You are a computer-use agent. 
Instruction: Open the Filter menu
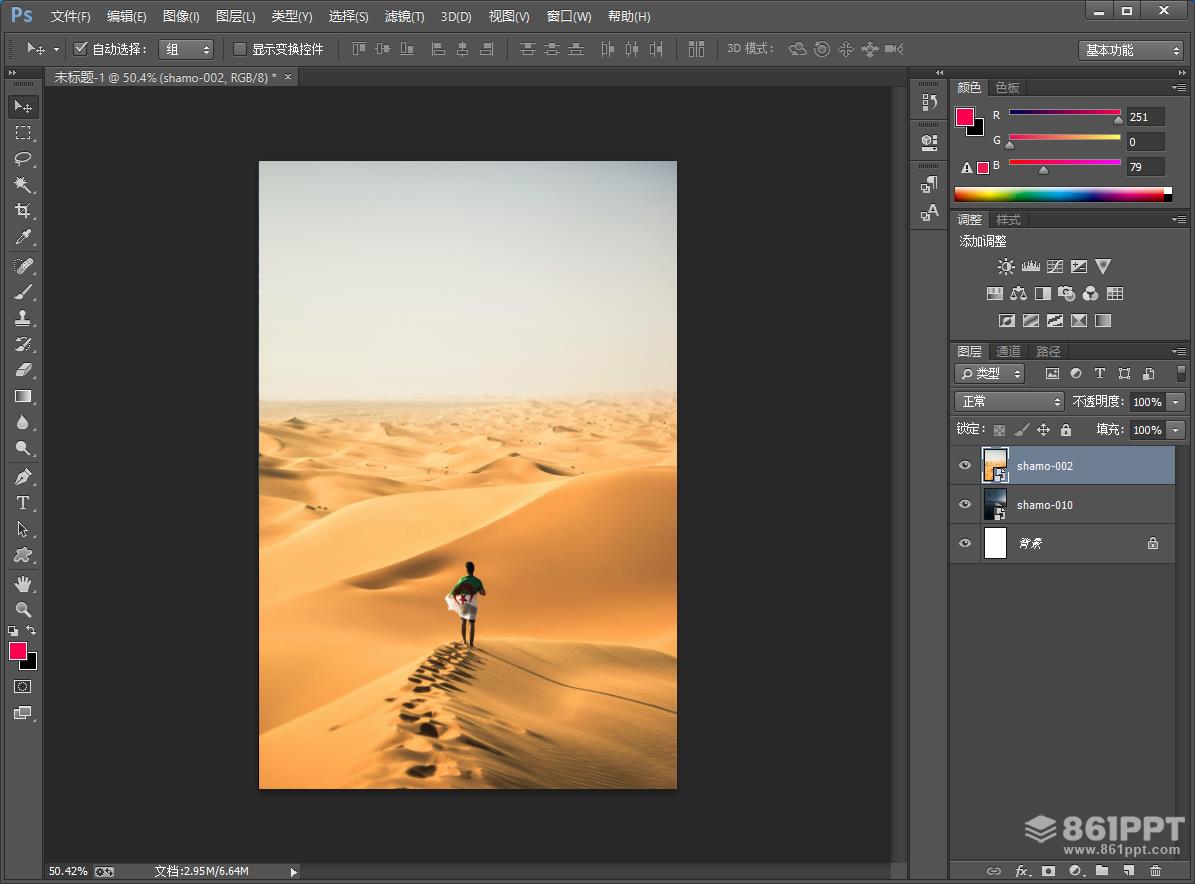[404, 16]
